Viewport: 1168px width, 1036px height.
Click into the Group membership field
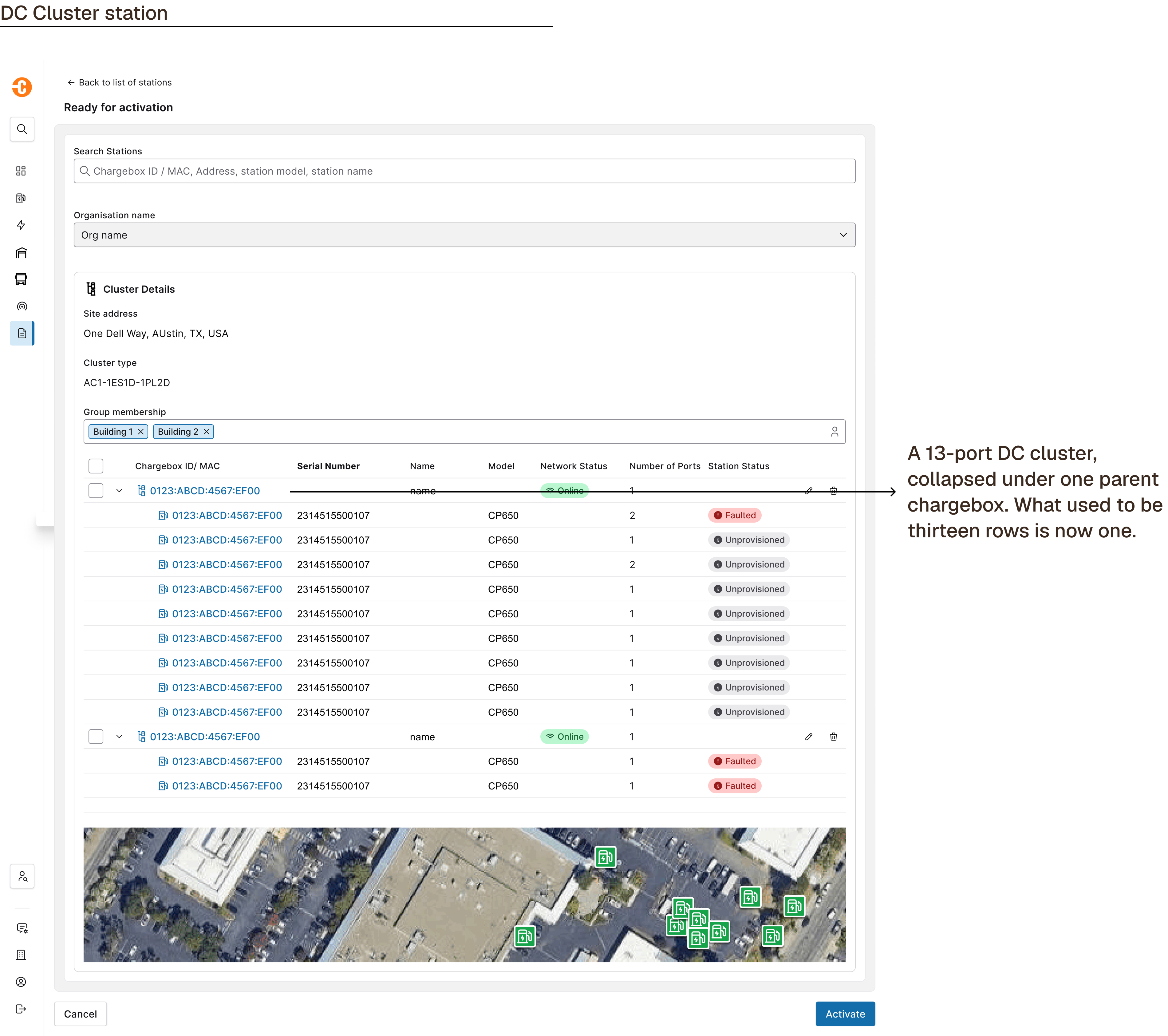[464, 431]
